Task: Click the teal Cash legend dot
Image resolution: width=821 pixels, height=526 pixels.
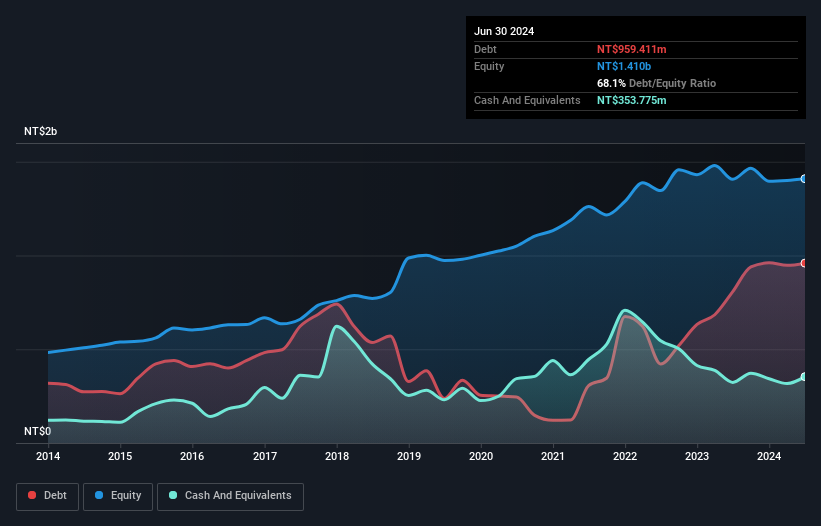Action: pyautogui.click(x=173, y=495)
